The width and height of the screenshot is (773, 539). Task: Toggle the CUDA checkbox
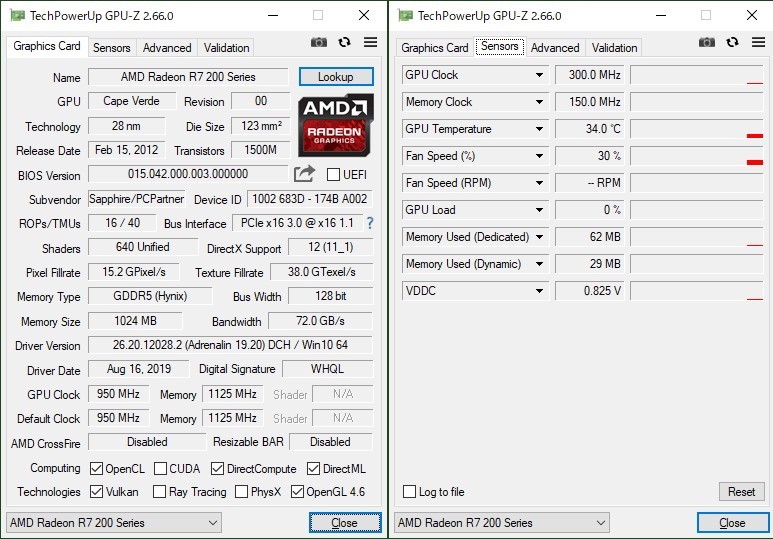point(160,468)
